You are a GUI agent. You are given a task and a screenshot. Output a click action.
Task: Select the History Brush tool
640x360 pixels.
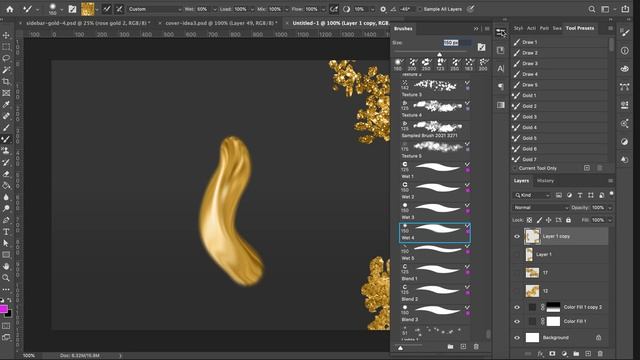[6, 162]
